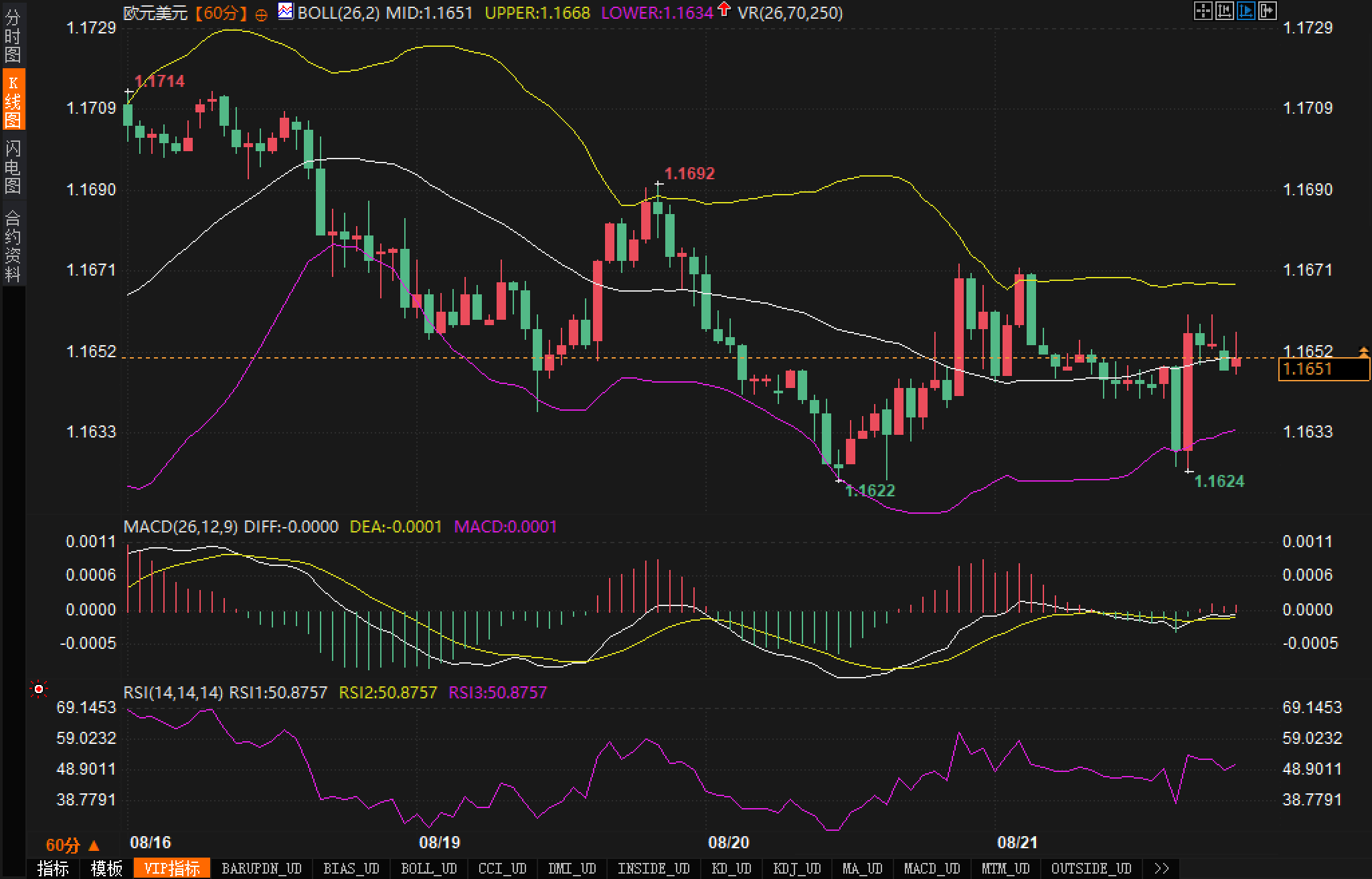Image resolution: width=1372 pixels, height=879 pixels.
Task: Switch to 分时图 view in left sidebar
Action: pyautogui.click(x=13, y=35)
